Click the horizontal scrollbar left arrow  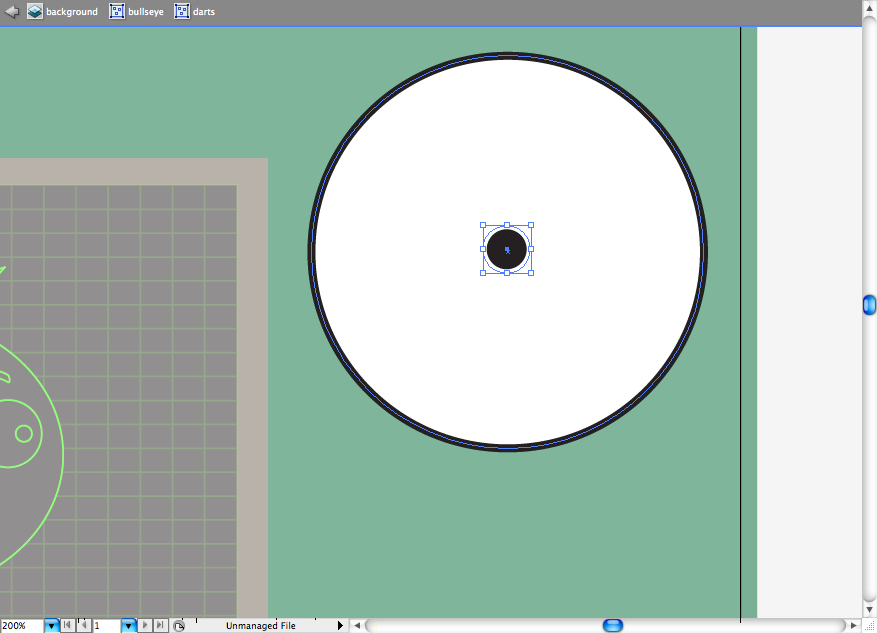click(357, 626)
